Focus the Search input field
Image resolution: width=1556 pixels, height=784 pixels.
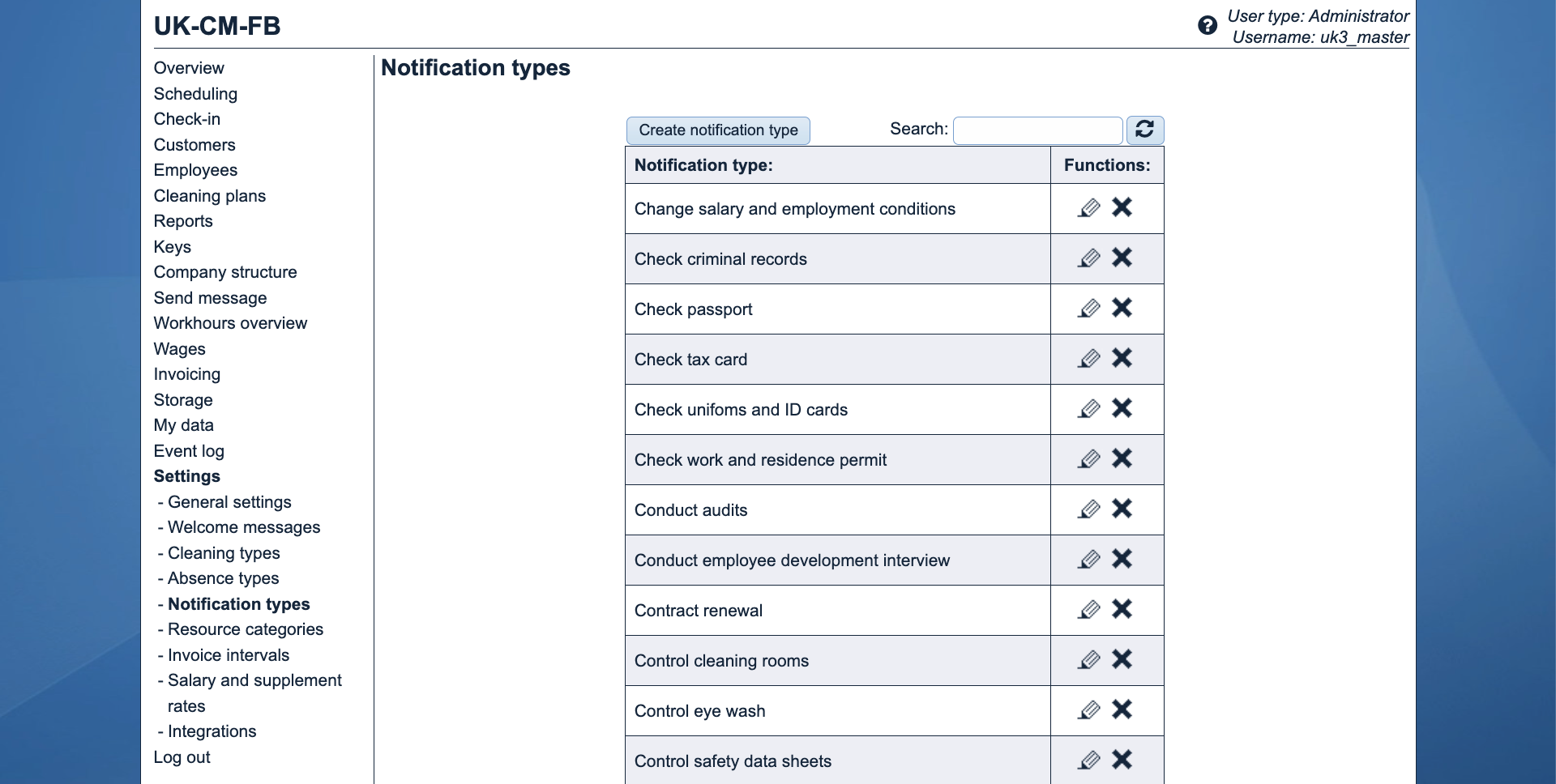(x=1037, y=130)
